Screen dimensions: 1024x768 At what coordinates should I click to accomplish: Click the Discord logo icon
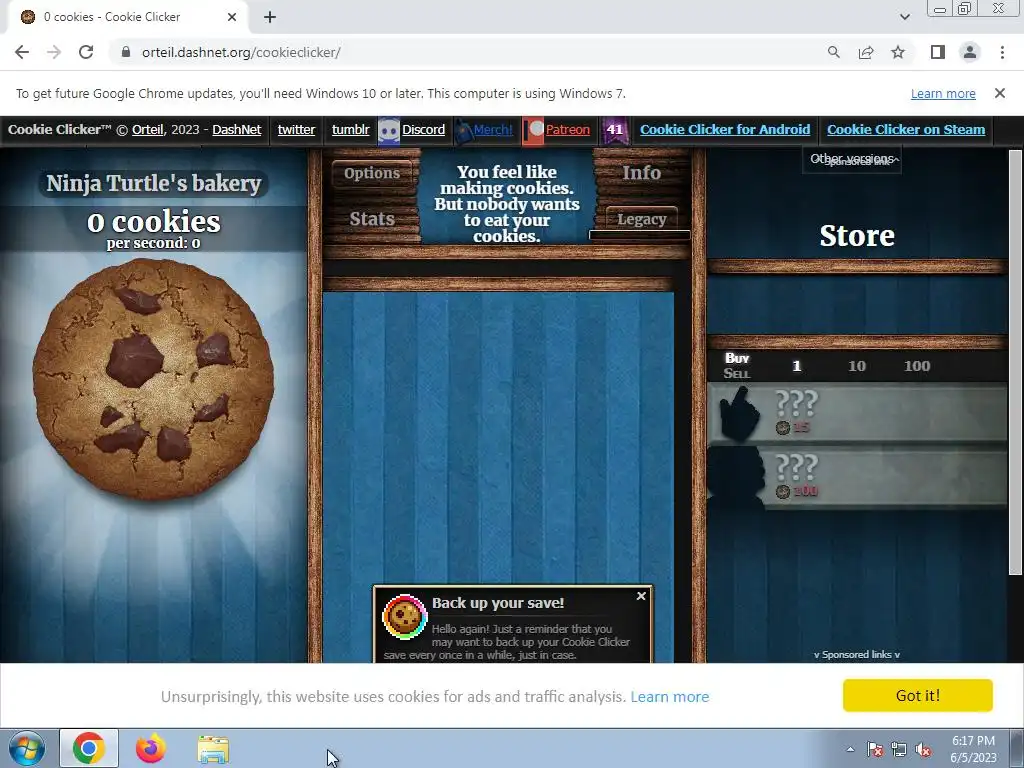[x=389, y=131]
